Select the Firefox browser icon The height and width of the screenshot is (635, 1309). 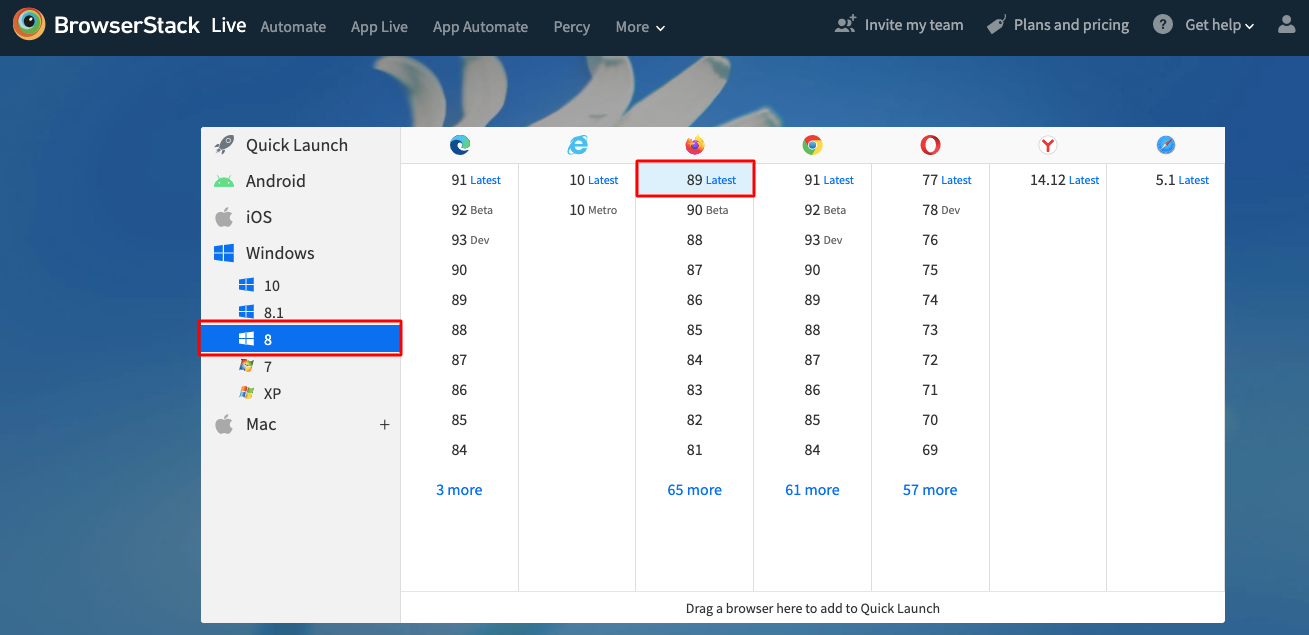[694, 144]
